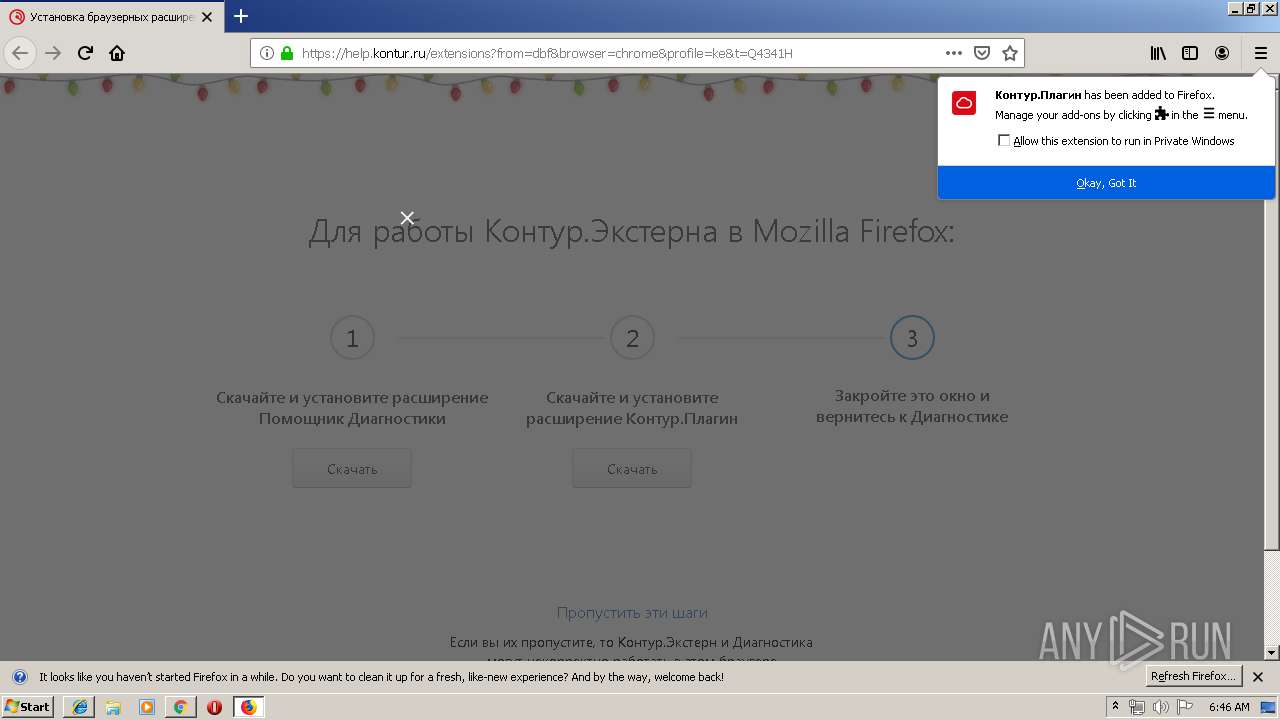The width and height of the screenshot is (1280, 720).
Task: Show site information icon in address bar
Action: click(x=267, y=53)
